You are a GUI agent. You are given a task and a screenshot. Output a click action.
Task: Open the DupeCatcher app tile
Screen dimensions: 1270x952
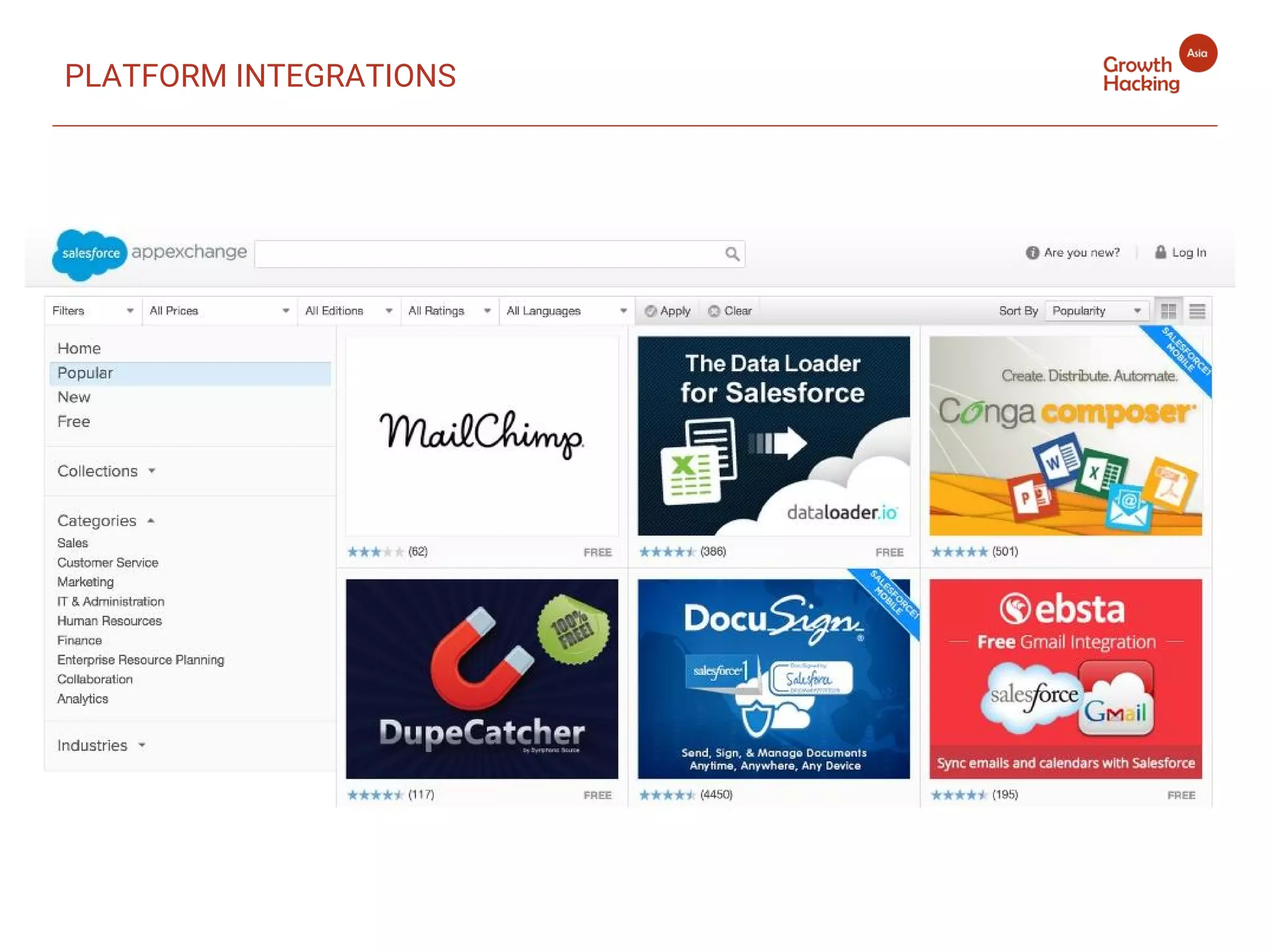(x=482, y=679)
